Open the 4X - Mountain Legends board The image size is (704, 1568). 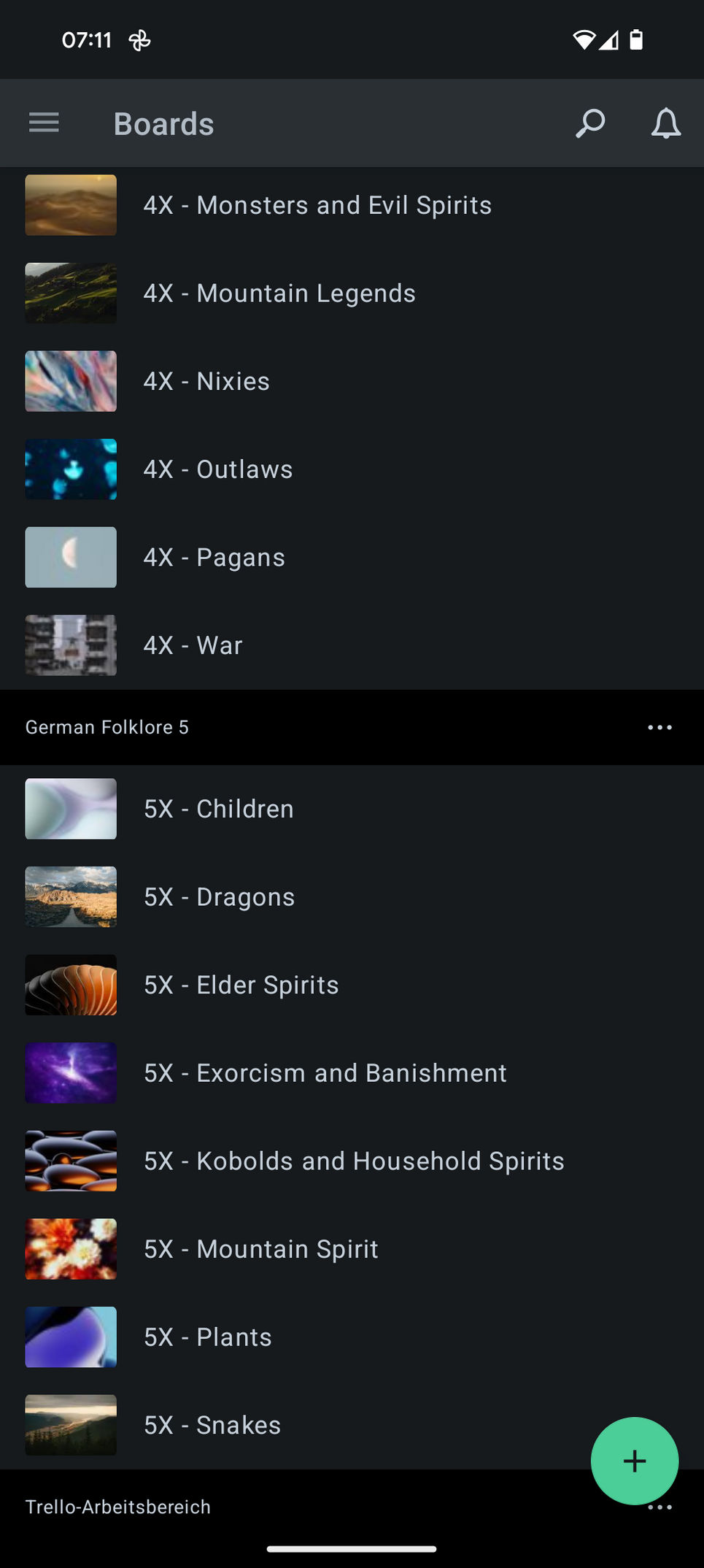point(279,293)
